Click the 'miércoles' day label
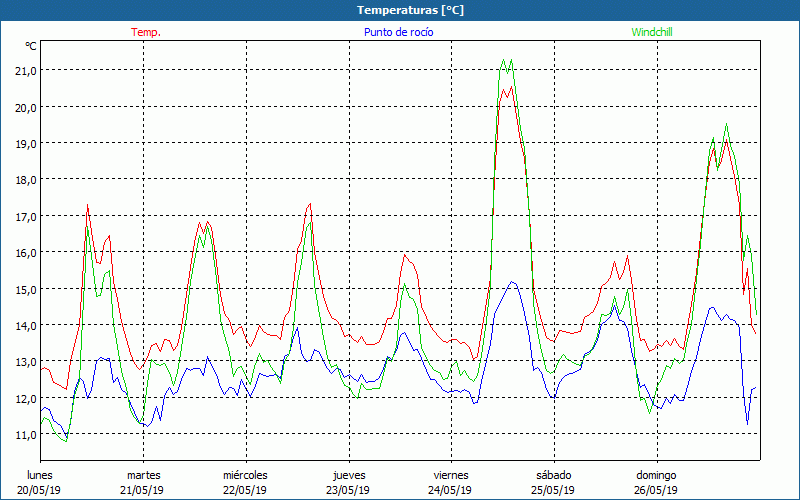Viewport: 800px width, 500px height. point(245,475)
